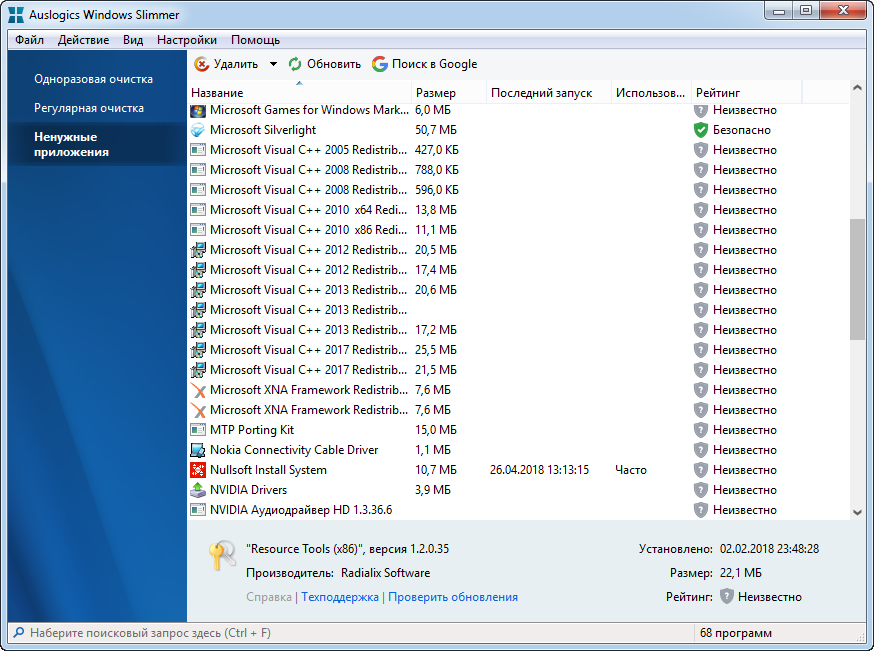Select the Microsoft Silverlight row name
The height and width of the screenshot is (651, 874).
[263, 130]
